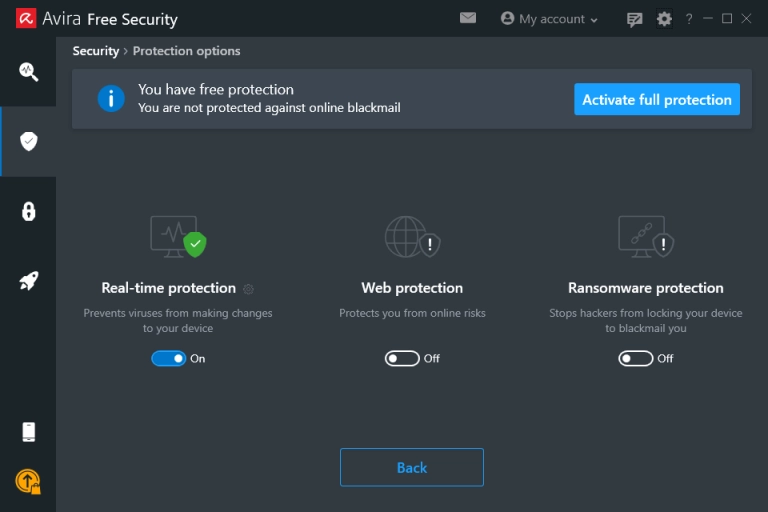Expand the My account dropdown
The width and height of the screenshot is (768, 512).
(x=550, y=19)
